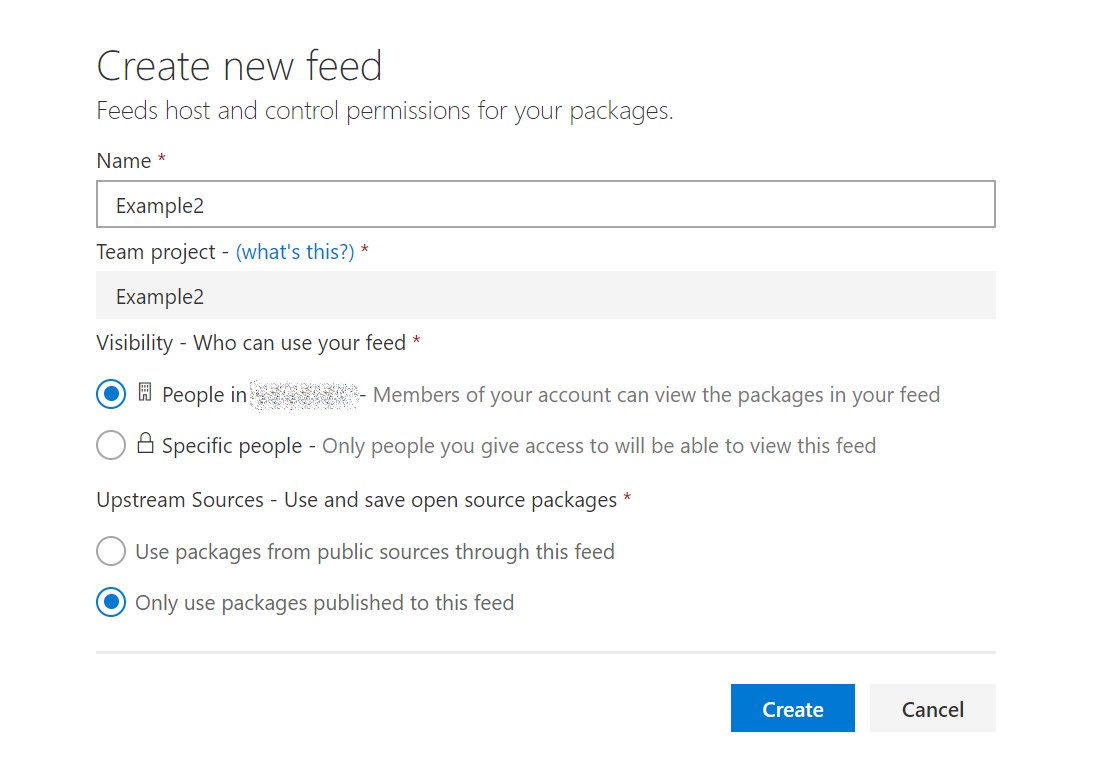
Task: Click the lock icon beside "Specific people"
Action: [x=145, y=443]
